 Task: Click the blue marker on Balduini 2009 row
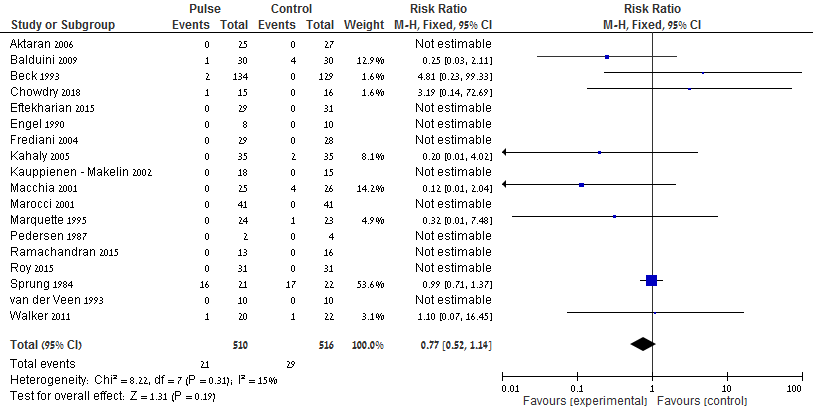607,57
